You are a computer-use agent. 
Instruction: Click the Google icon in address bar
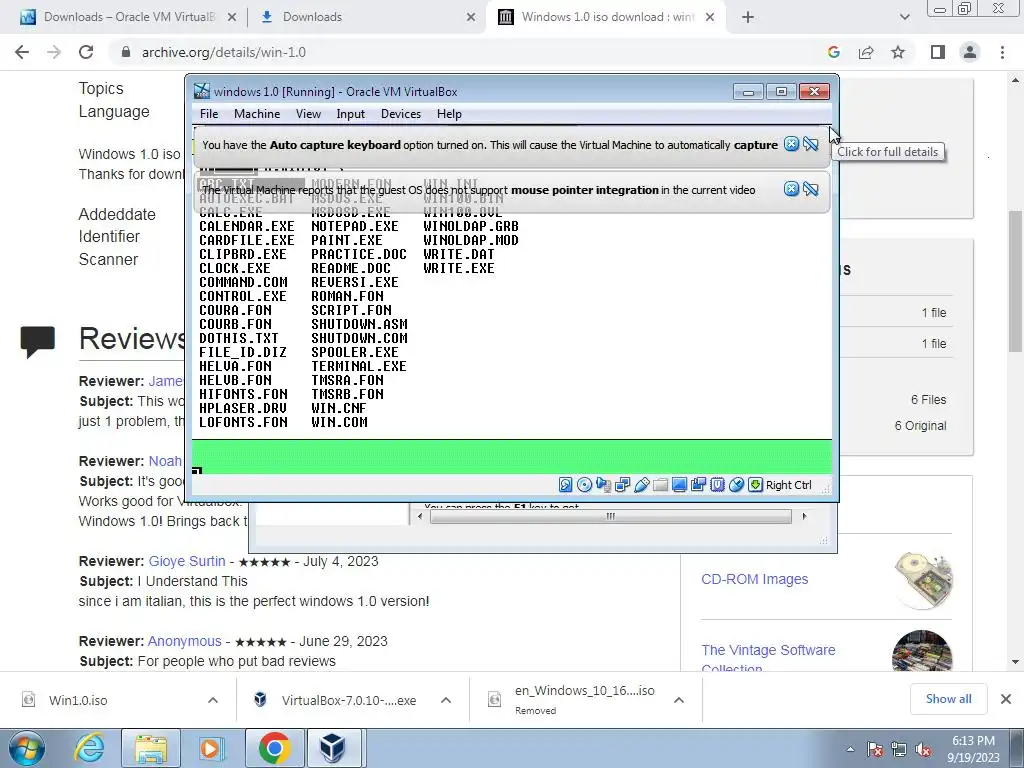pos(833,52)
